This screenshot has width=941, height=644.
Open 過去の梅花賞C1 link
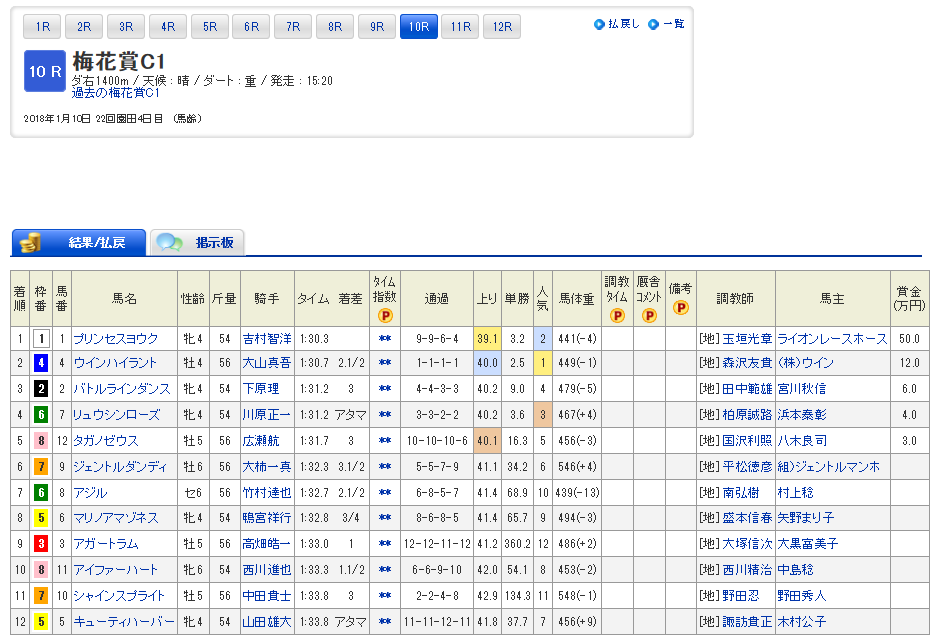coord(116,93)
